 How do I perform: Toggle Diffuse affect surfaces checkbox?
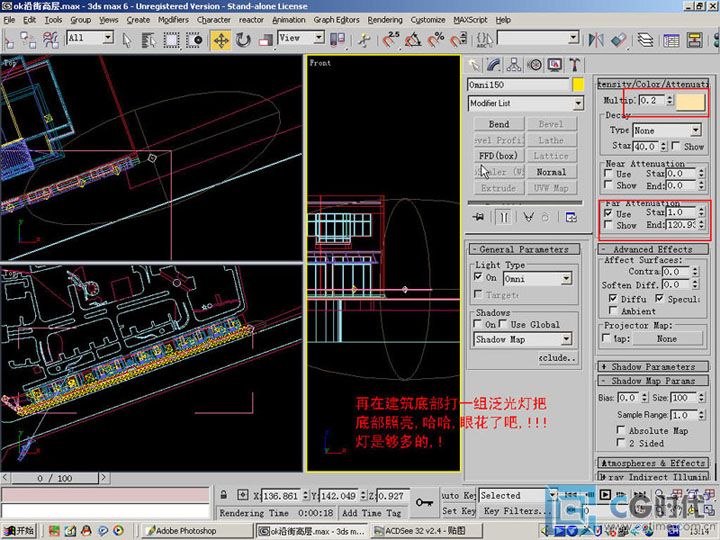(x=613, y=298)
